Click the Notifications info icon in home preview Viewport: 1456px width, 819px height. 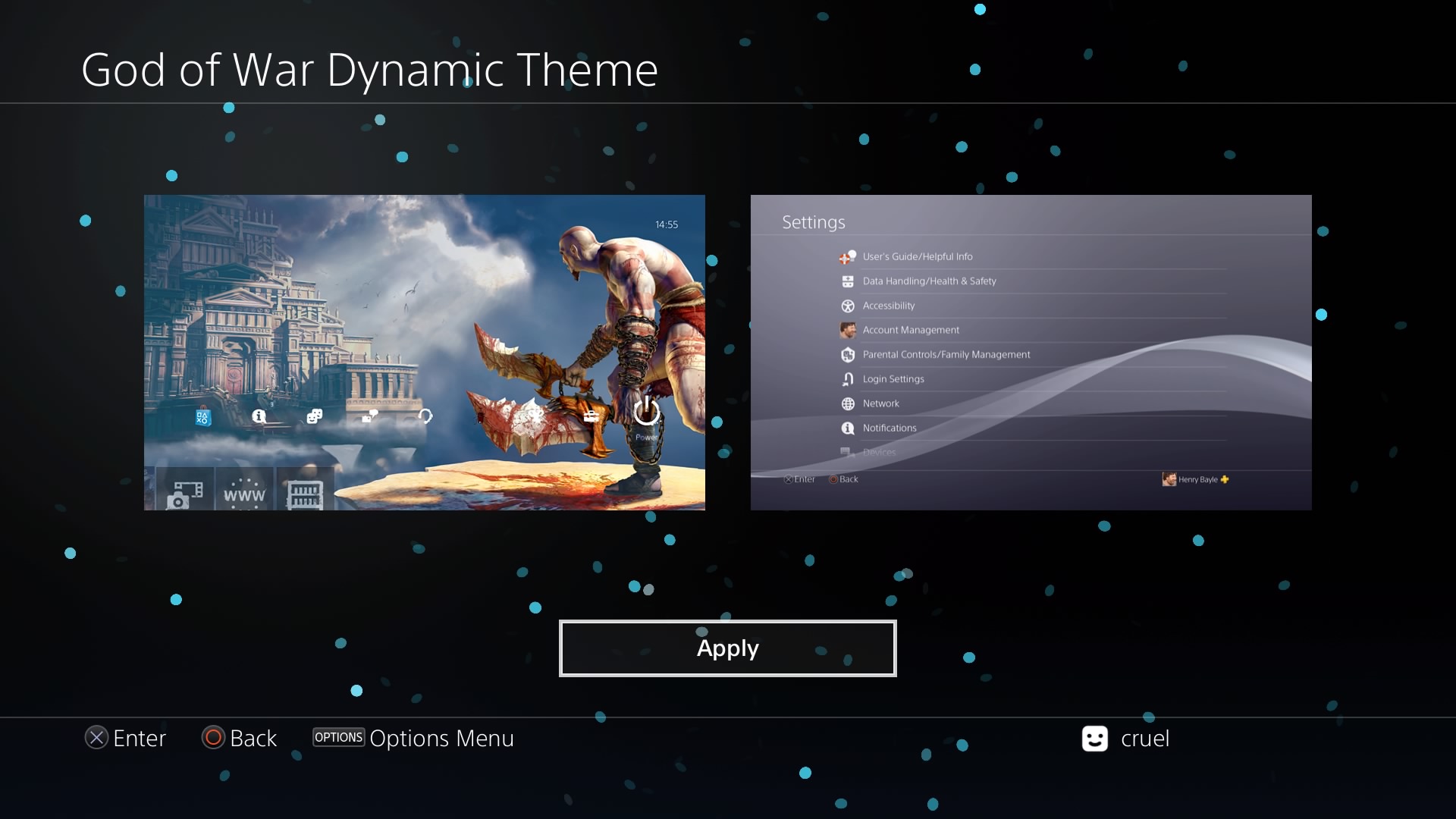click(x=259, y=416)
